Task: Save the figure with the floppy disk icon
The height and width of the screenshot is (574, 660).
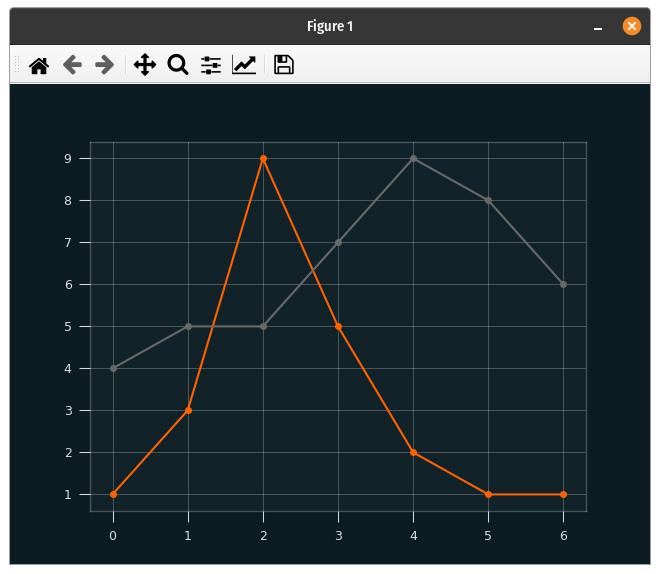Action: point(284,65)
